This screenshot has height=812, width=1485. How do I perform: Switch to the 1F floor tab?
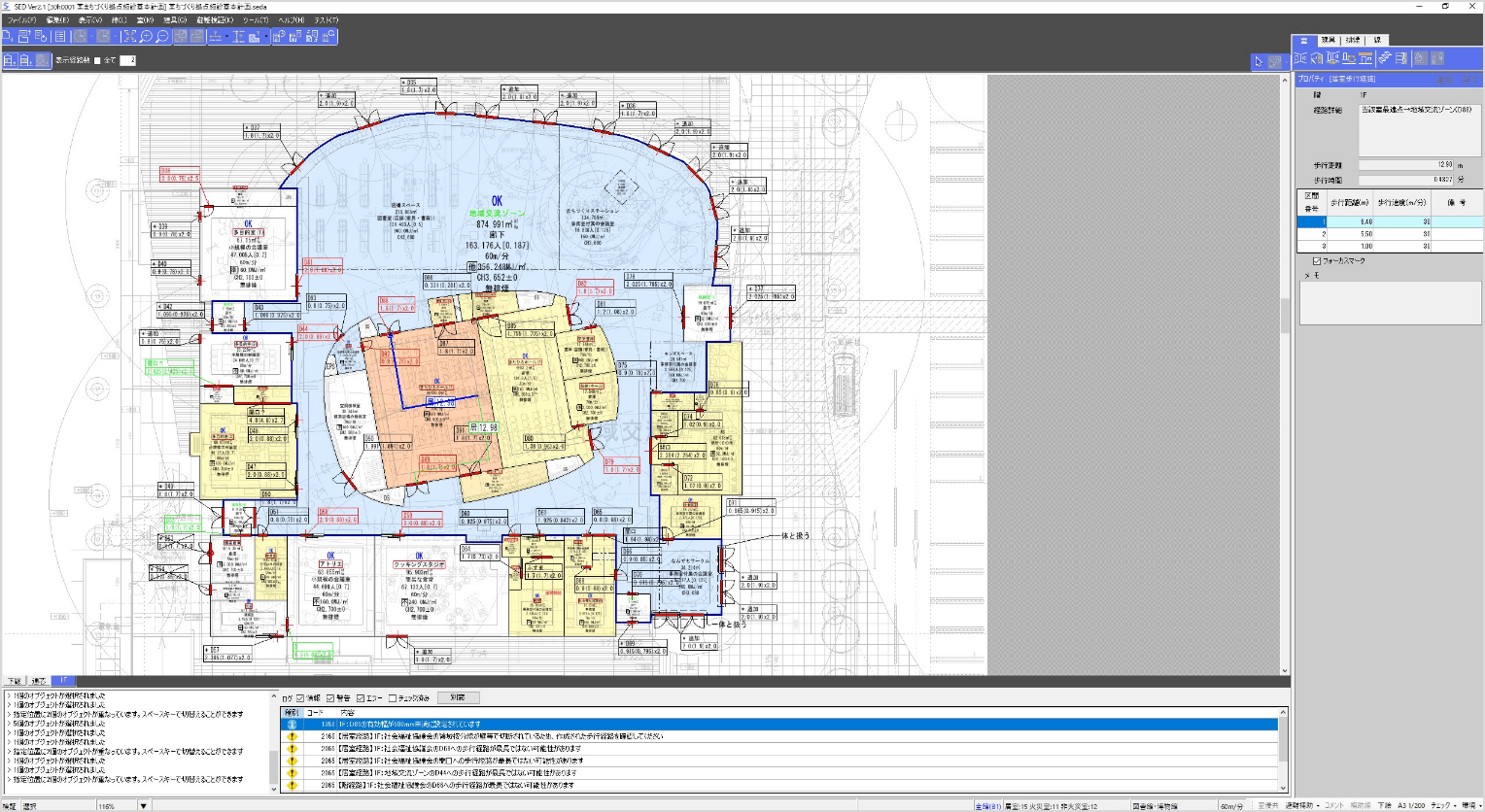point(62,681)
